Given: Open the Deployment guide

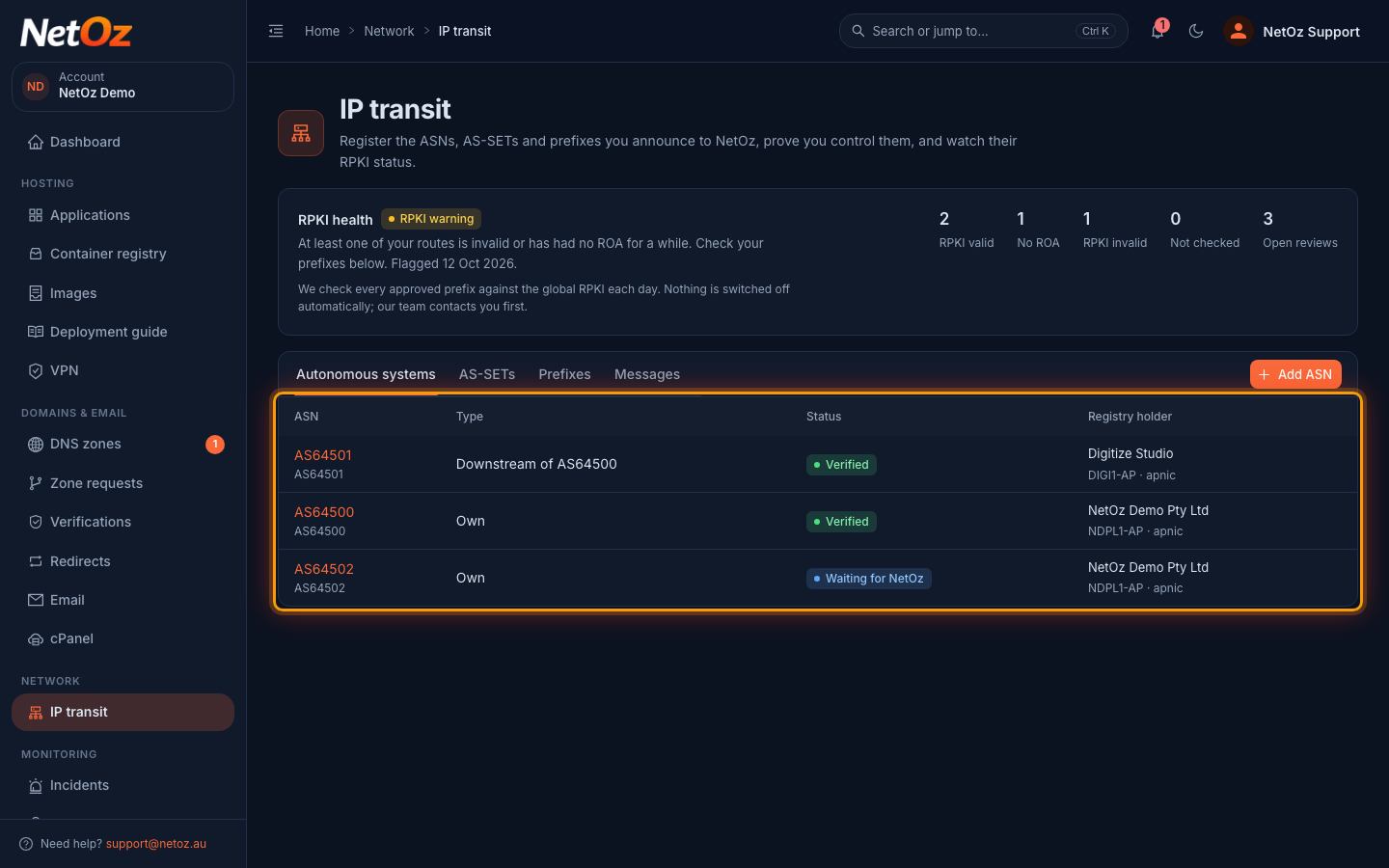Looking at the screenshot, I should coord(123,332).
